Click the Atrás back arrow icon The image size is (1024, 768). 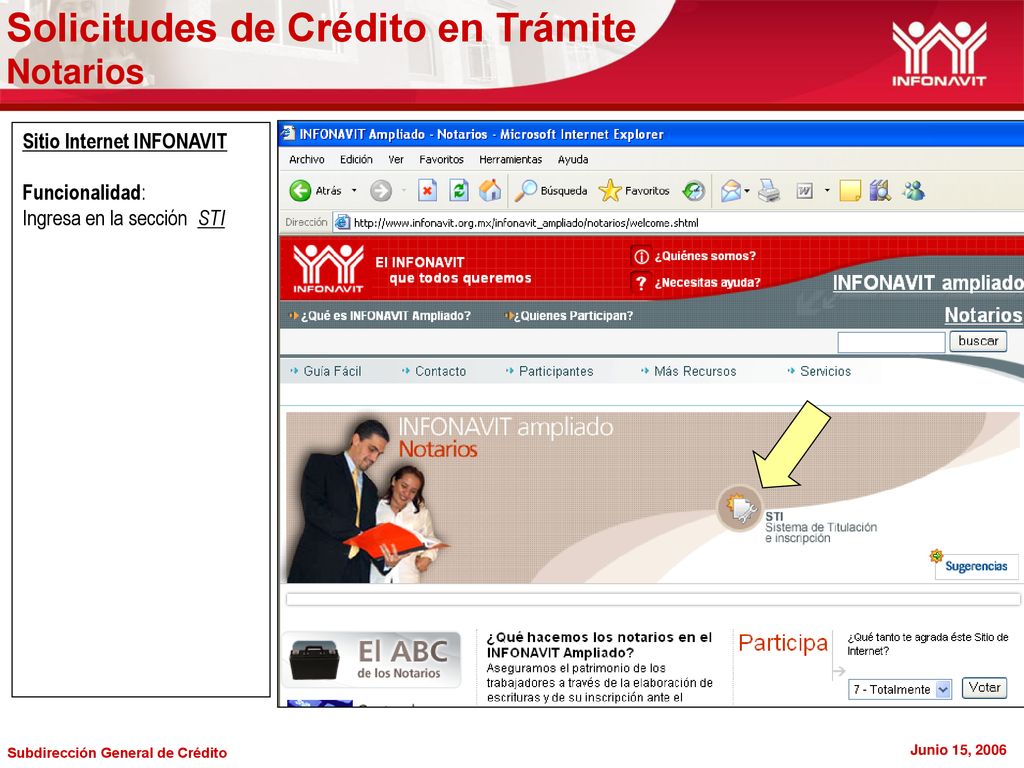tap(300, 191)
